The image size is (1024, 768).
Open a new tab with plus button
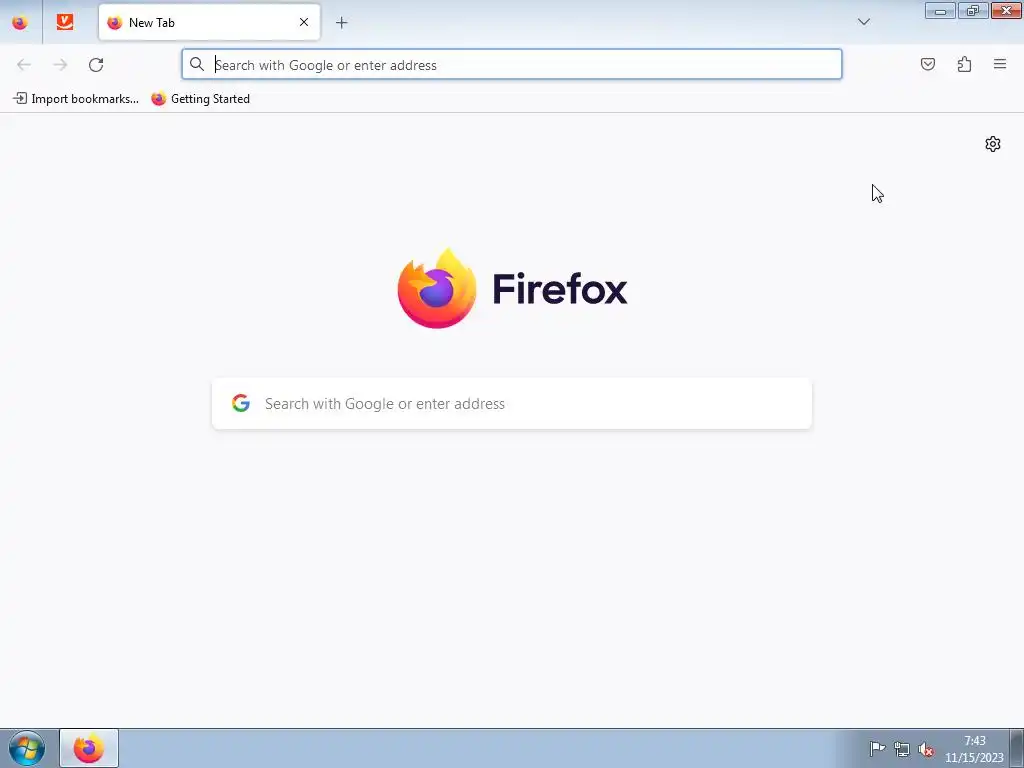click(x=342, y=23)
